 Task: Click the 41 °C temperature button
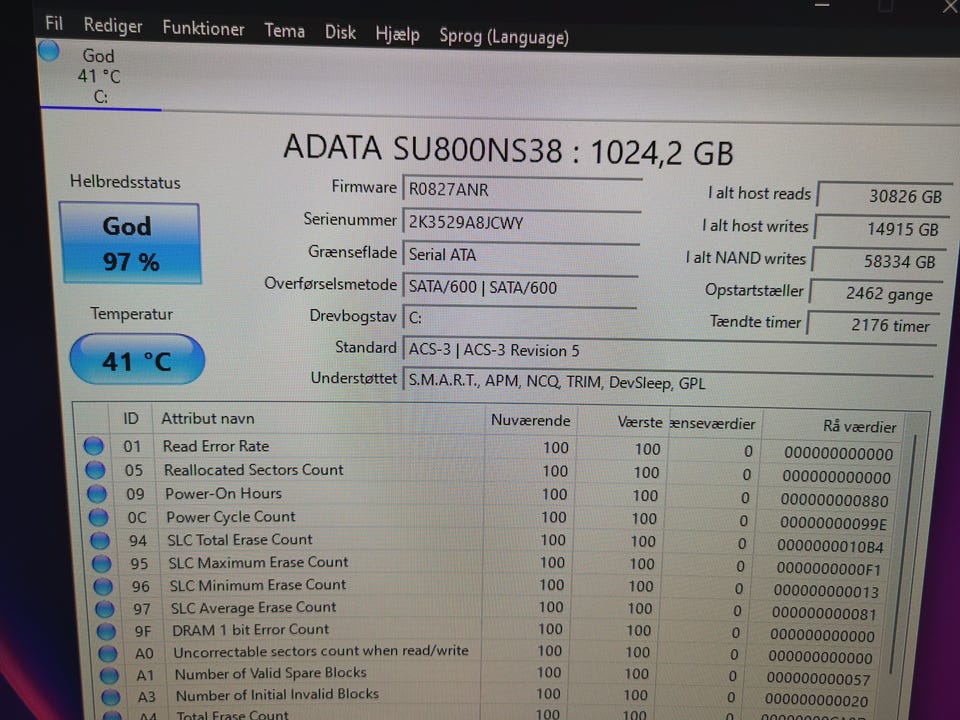click(137, 360)
